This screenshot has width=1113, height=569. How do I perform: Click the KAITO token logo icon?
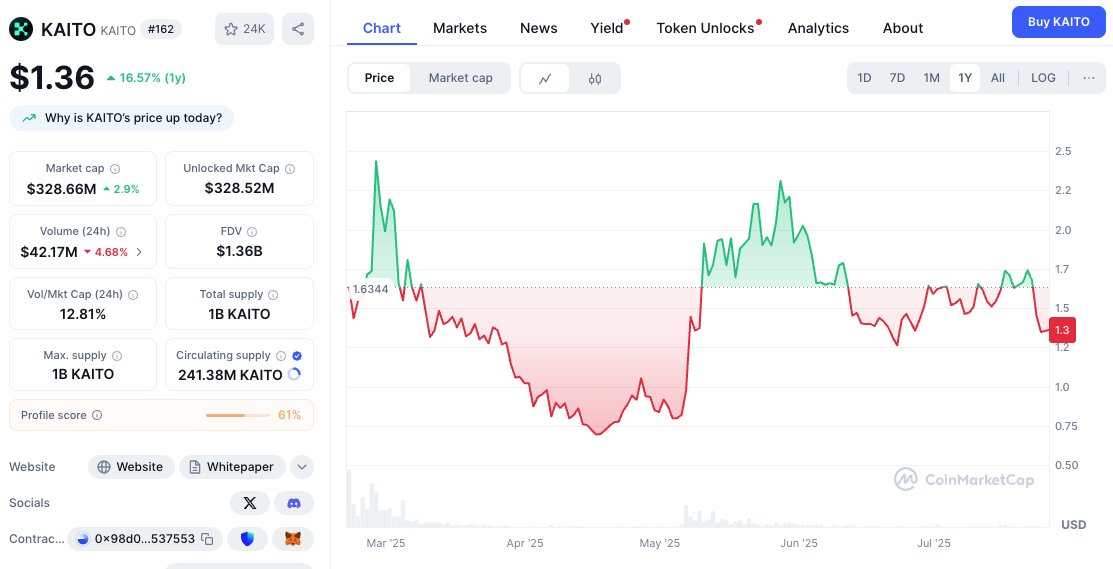click(21, 29)
